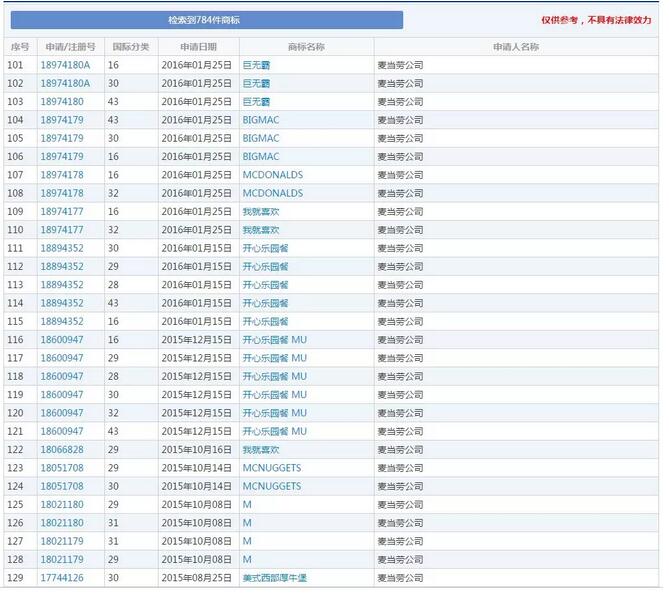The image size is (669, 593).
Task: Open registration number 18051708 in row 123
Action: [x=62, y=468]
